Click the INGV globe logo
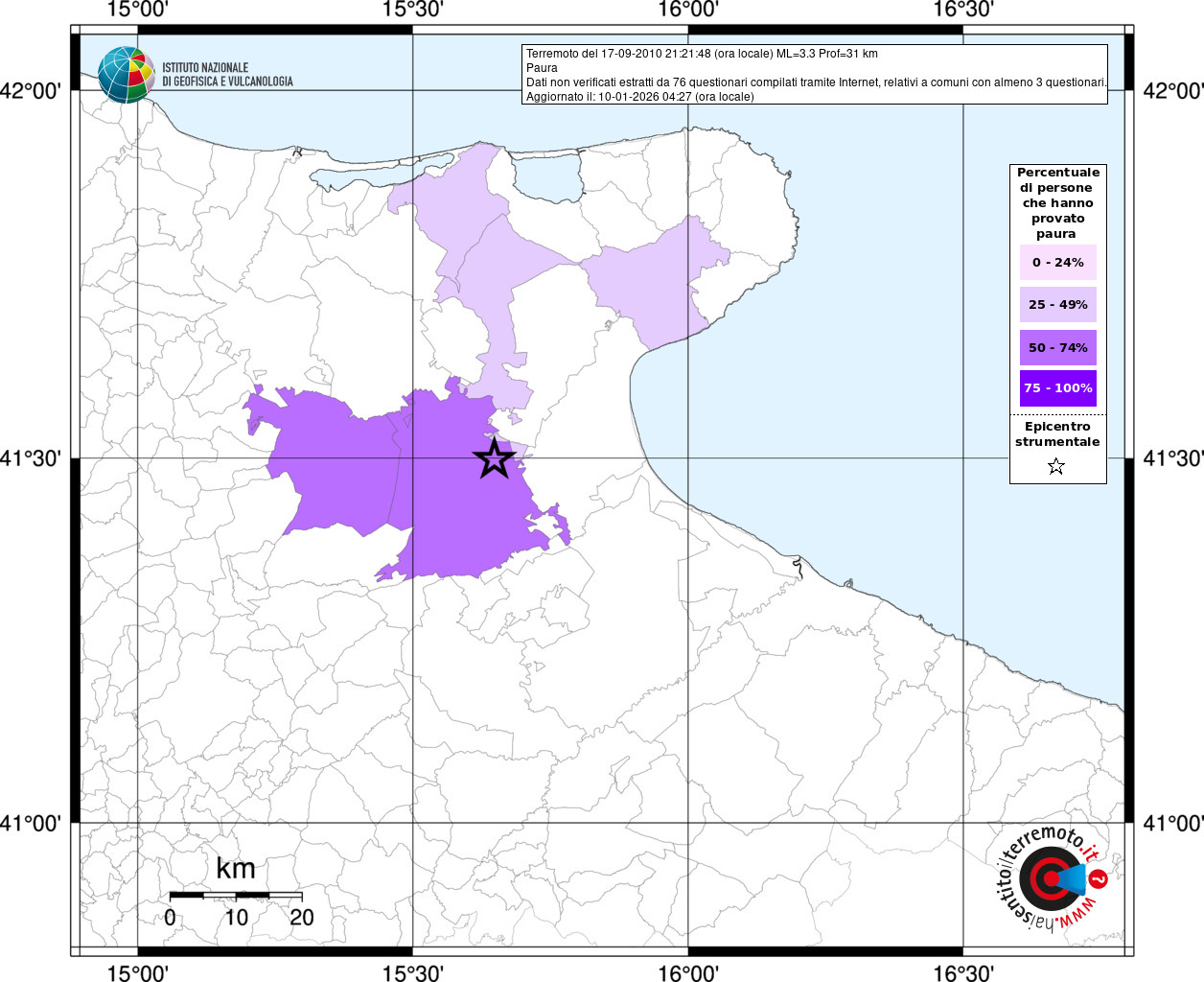Screen dimensions: 1204x982 pos(126,75)
